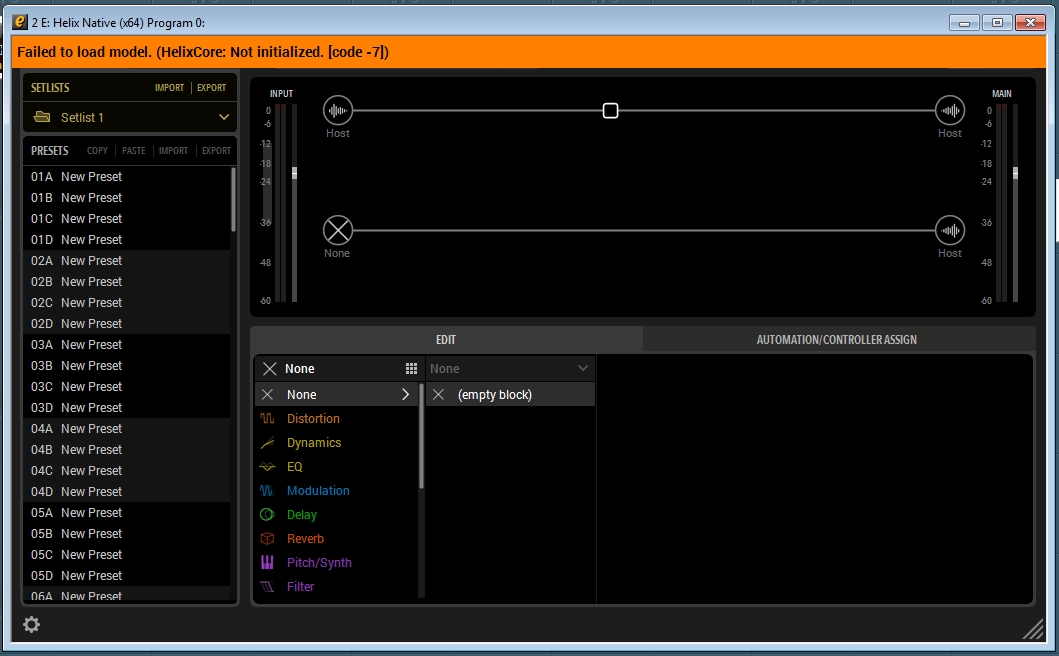The image size is (1059, 656).
Task: Click the Host output block on path 1
Action: (950, 111)
